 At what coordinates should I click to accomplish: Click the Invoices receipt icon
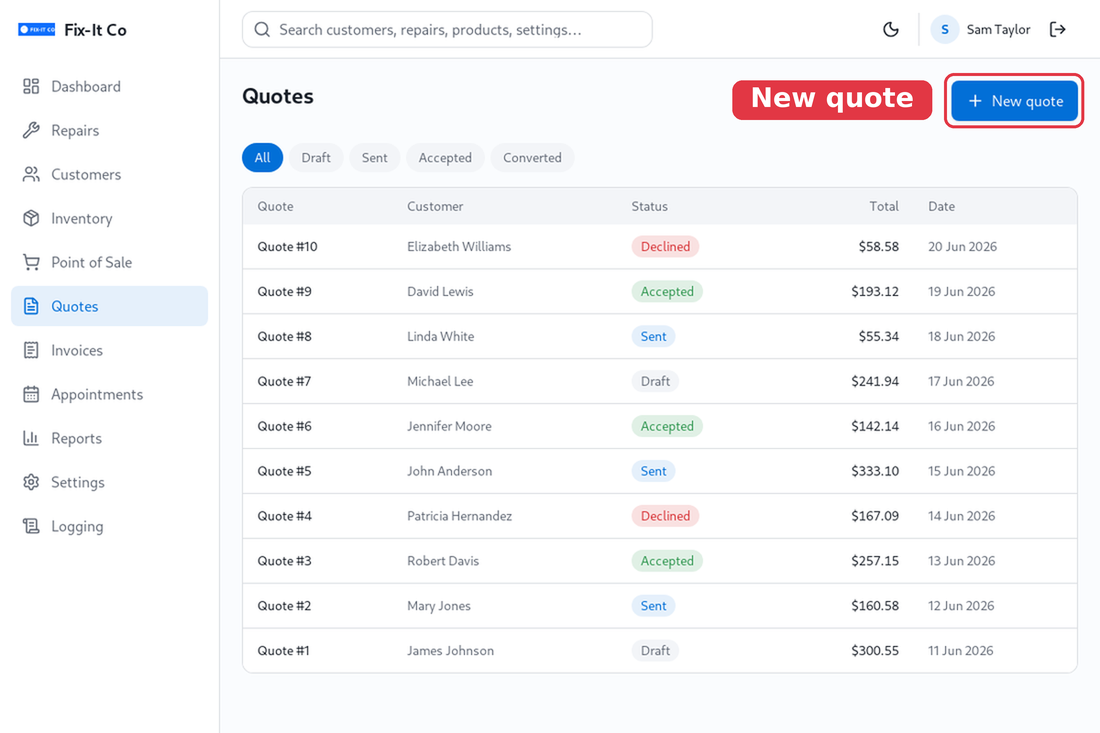(31, 350)
